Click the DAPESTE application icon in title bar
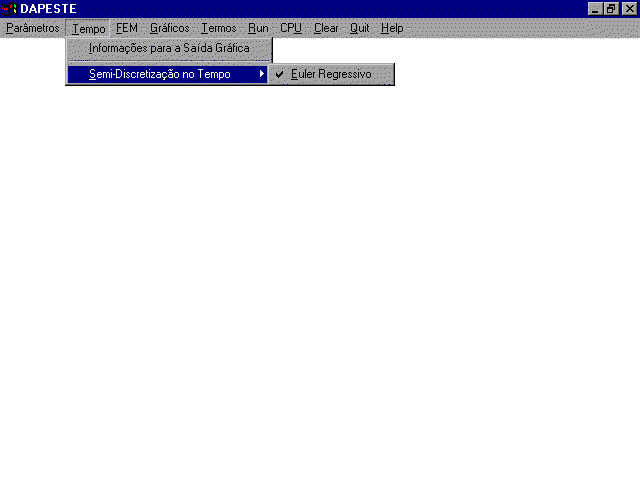Image resolution: width=640 pixels, height=480 pixels. point(10,9)
